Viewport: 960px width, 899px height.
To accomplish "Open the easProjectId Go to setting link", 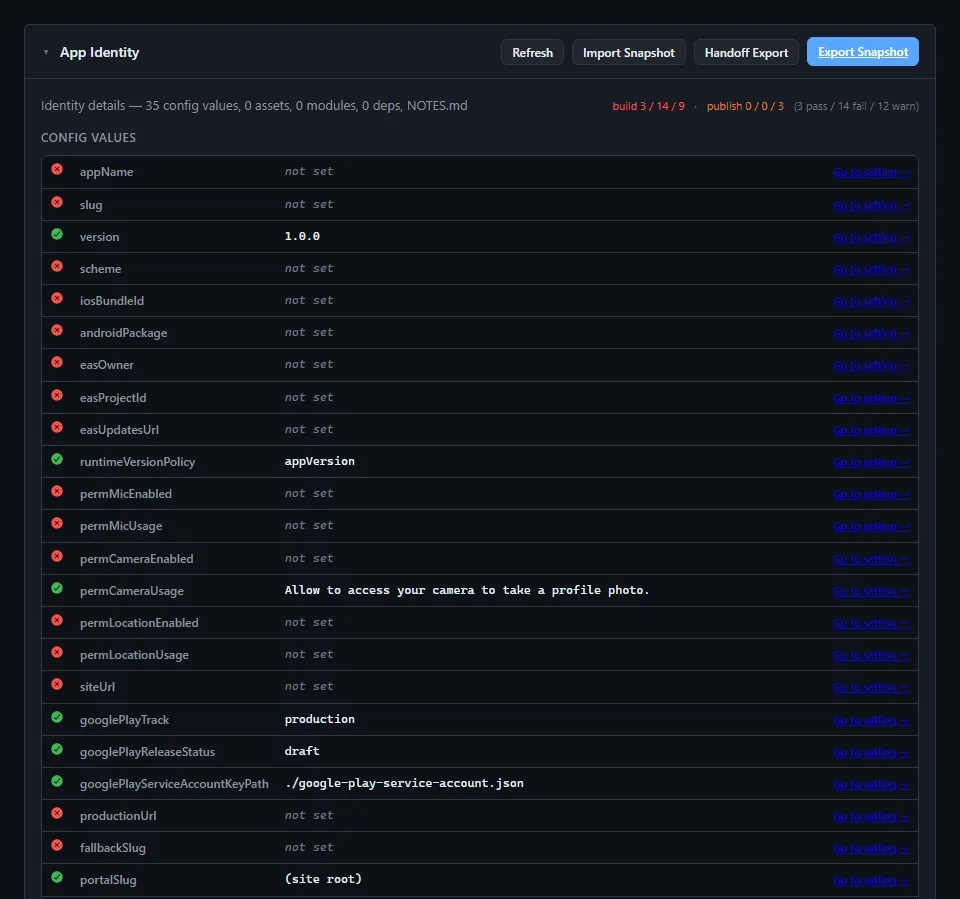I will tap(871, 398).
